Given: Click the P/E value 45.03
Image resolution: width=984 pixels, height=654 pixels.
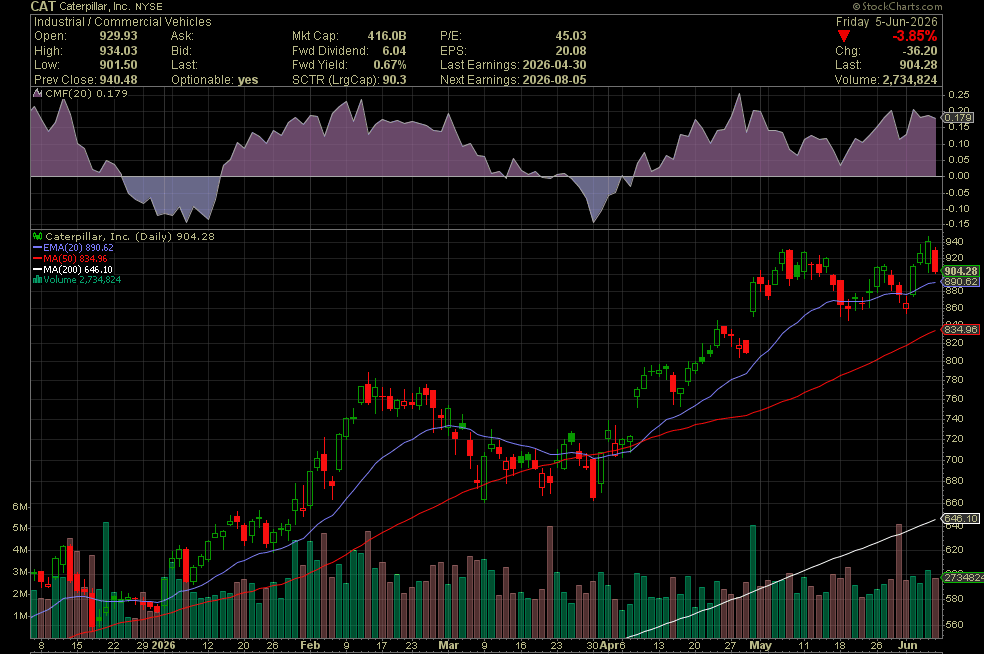Looking at the screenshot, I should coord(570,36).
